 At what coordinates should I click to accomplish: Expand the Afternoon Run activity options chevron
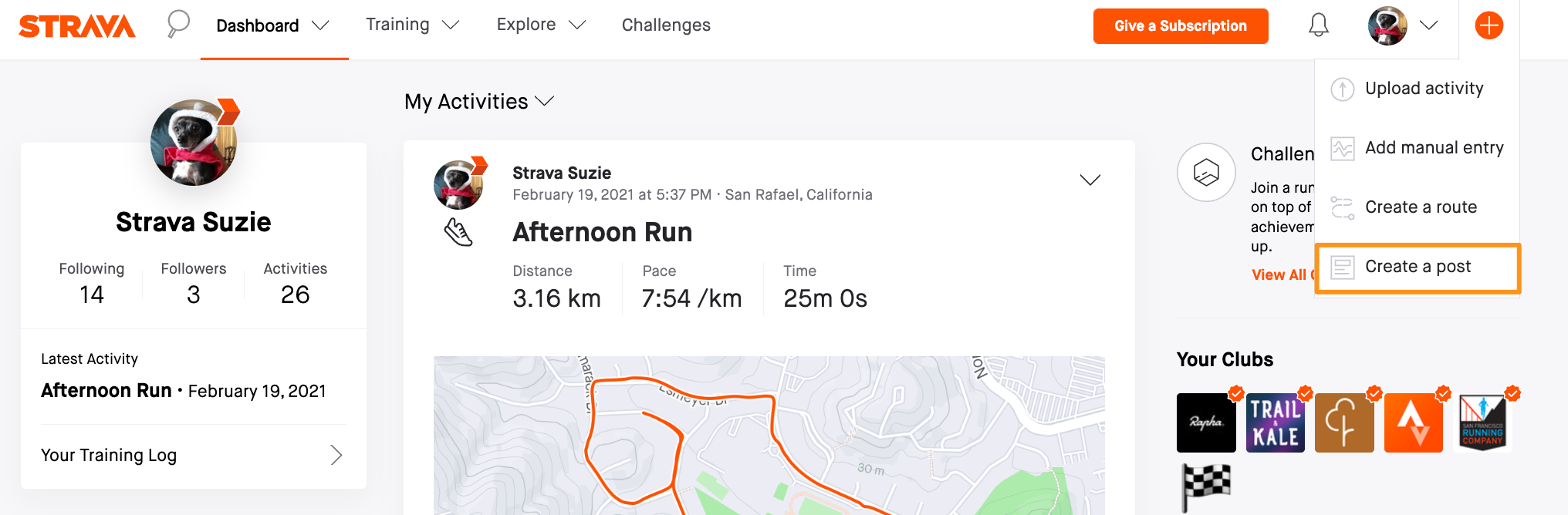[x=1090, y=180]
